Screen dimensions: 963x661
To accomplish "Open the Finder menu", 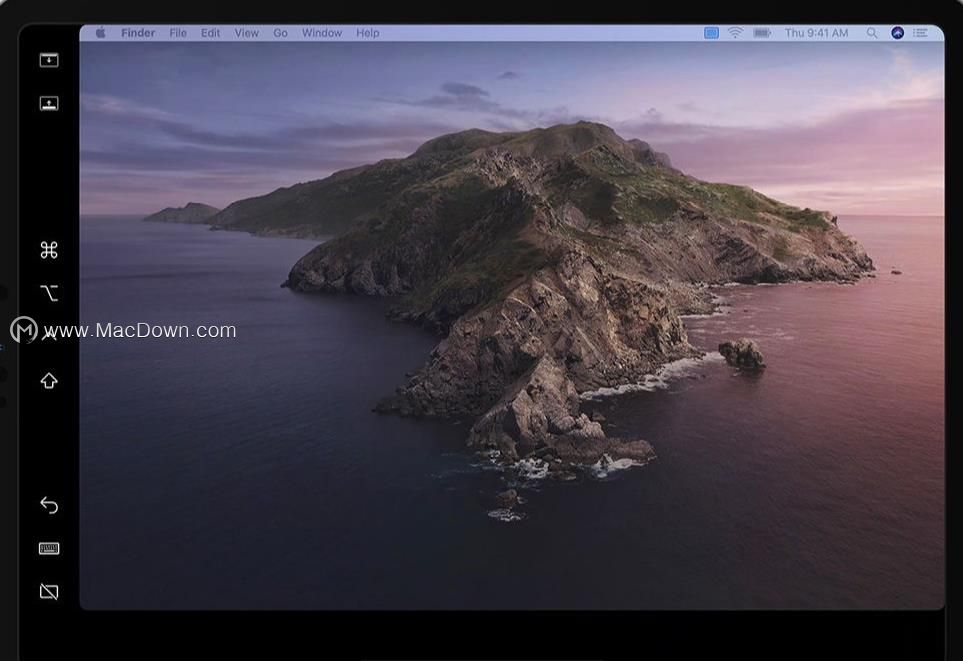I will pyautogui.click(x=138, y=33).
